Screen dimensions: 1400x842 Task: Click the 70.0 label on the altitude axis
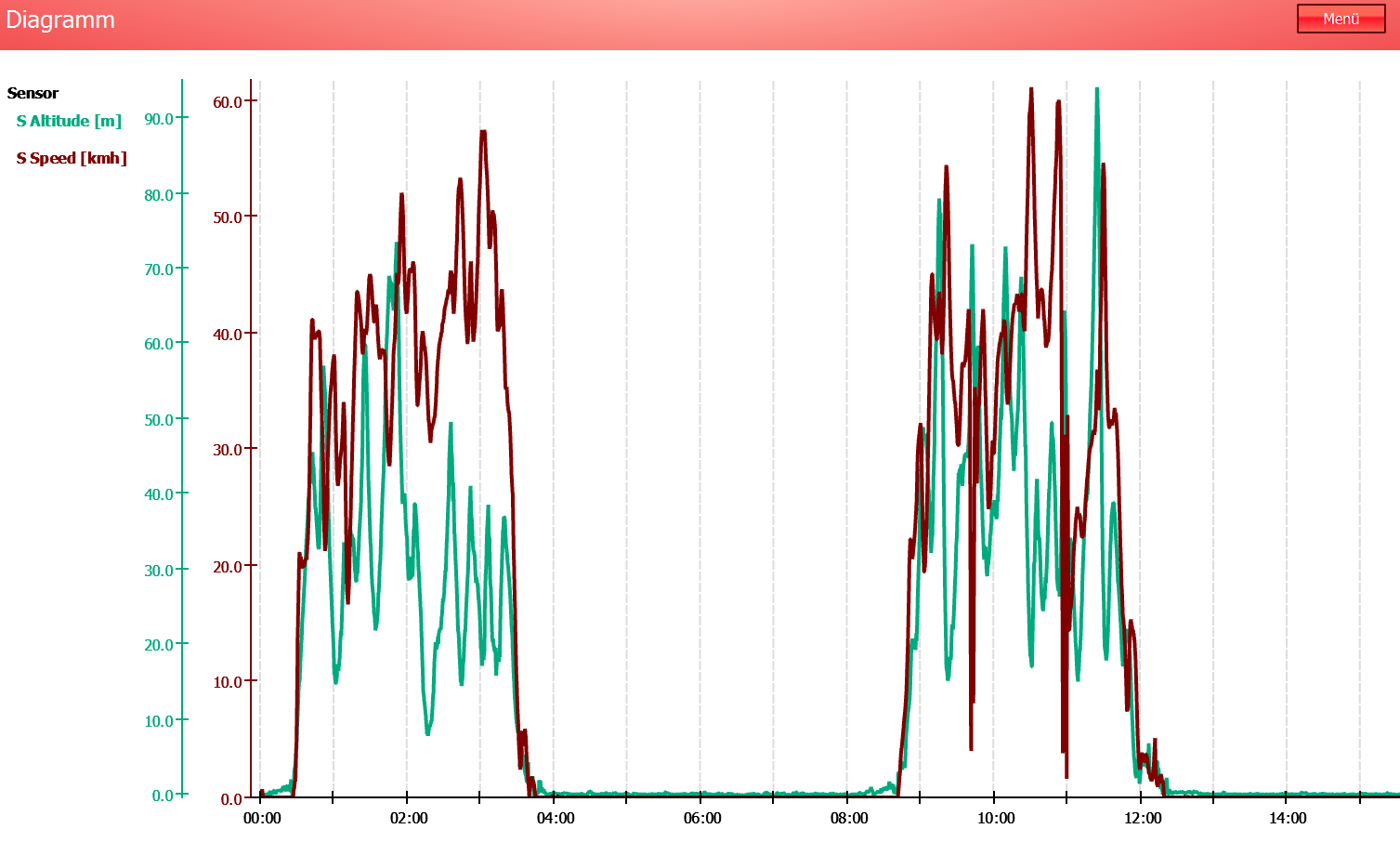point(159,269)
